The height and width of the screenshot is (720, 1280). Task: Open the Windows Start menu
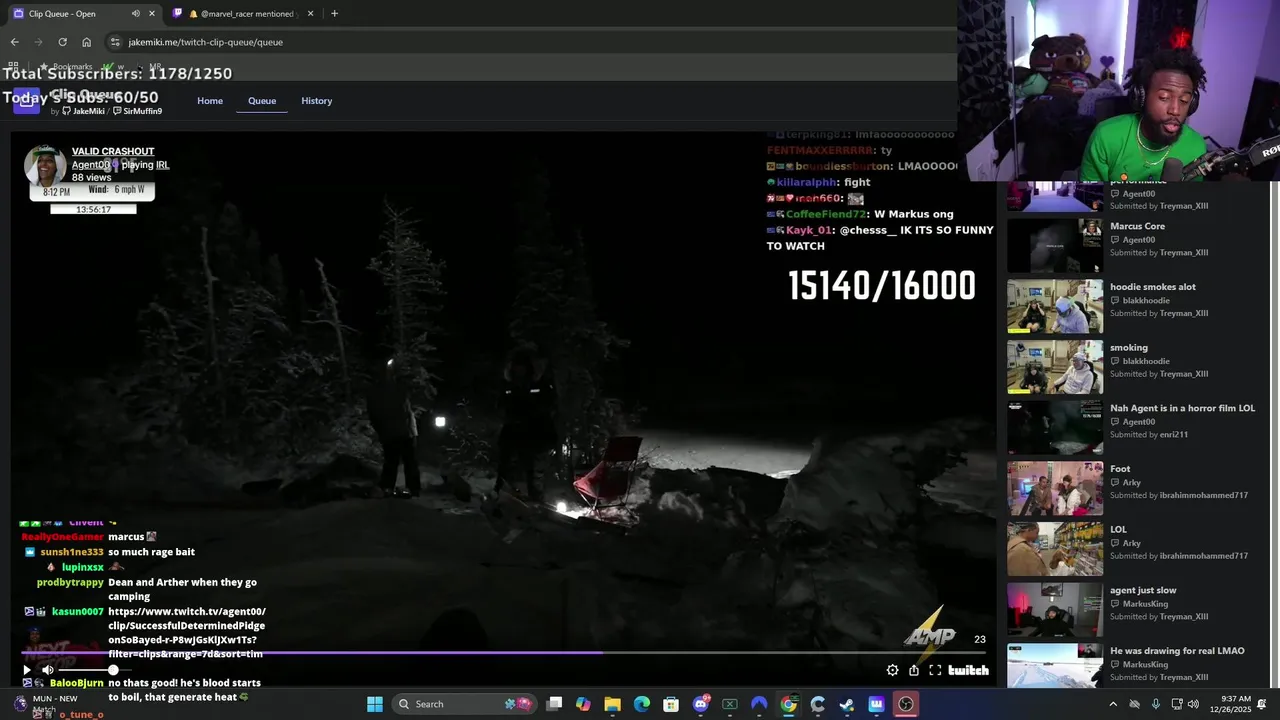point(374,704)
